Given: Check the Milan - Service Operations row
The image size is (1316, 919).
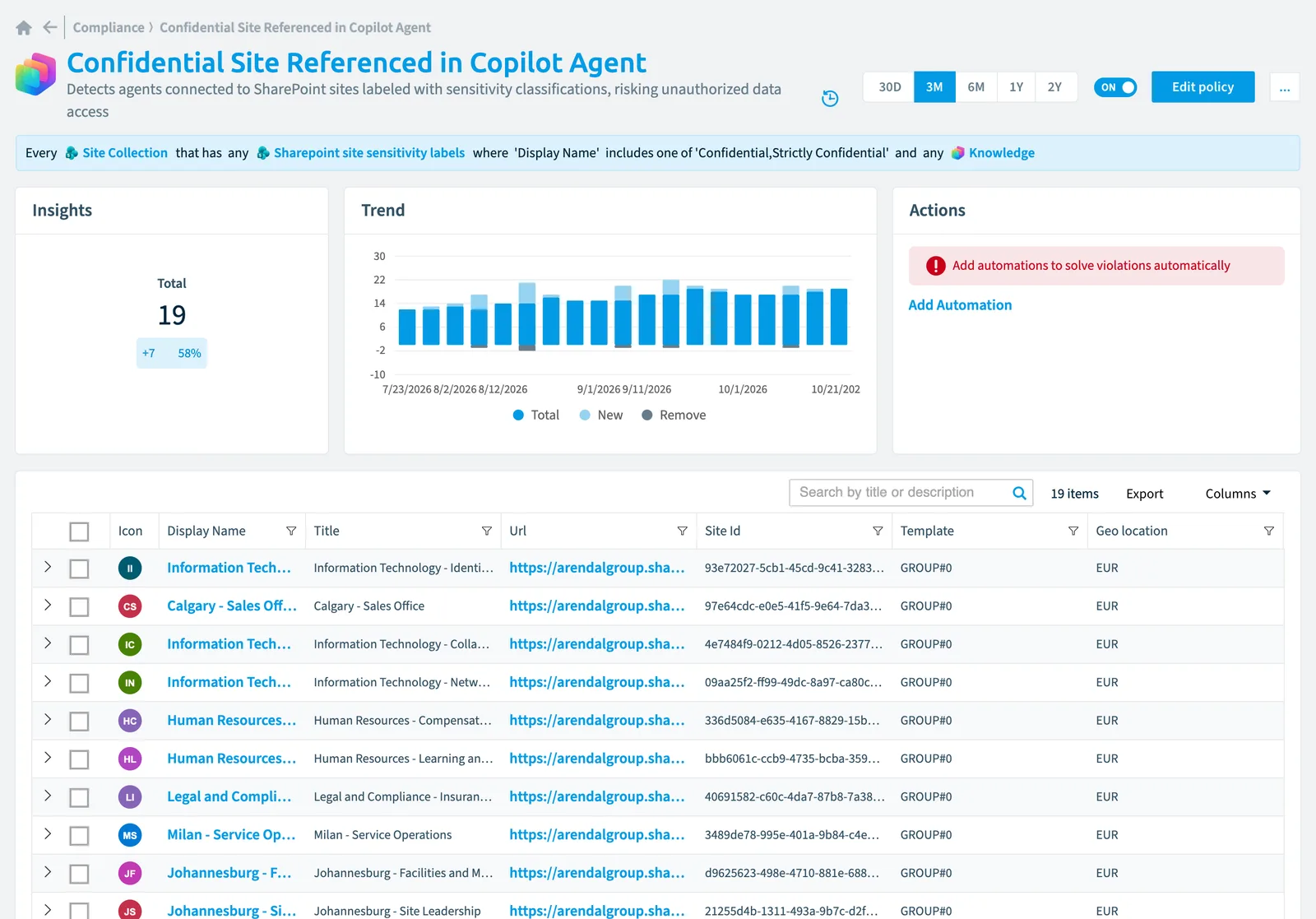Looking at the screenshot, I should point(79,836).
